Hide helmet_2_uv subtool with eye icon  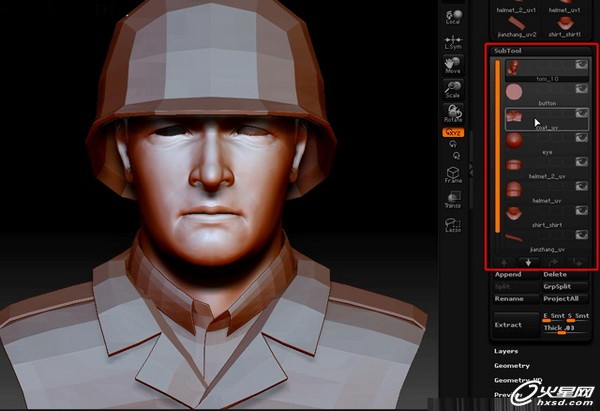pyautogui.click(x=582, y=162)
